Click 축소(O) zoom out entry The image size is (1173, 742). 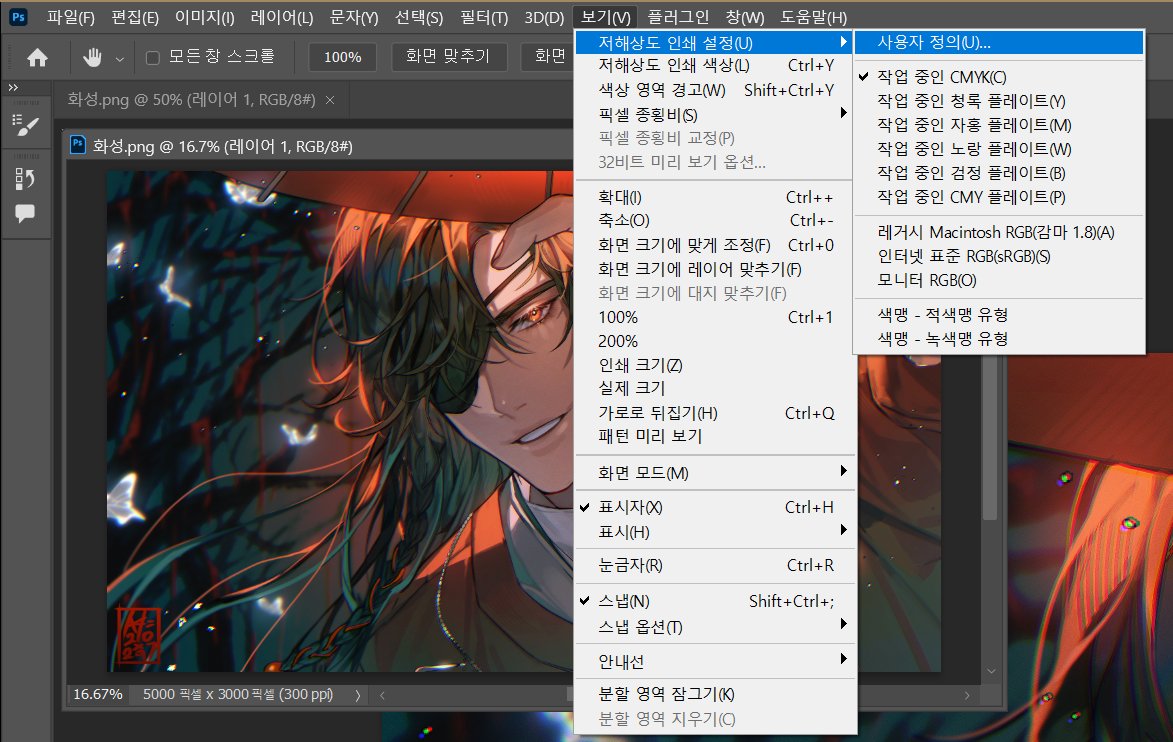click(x=714, y=220)
